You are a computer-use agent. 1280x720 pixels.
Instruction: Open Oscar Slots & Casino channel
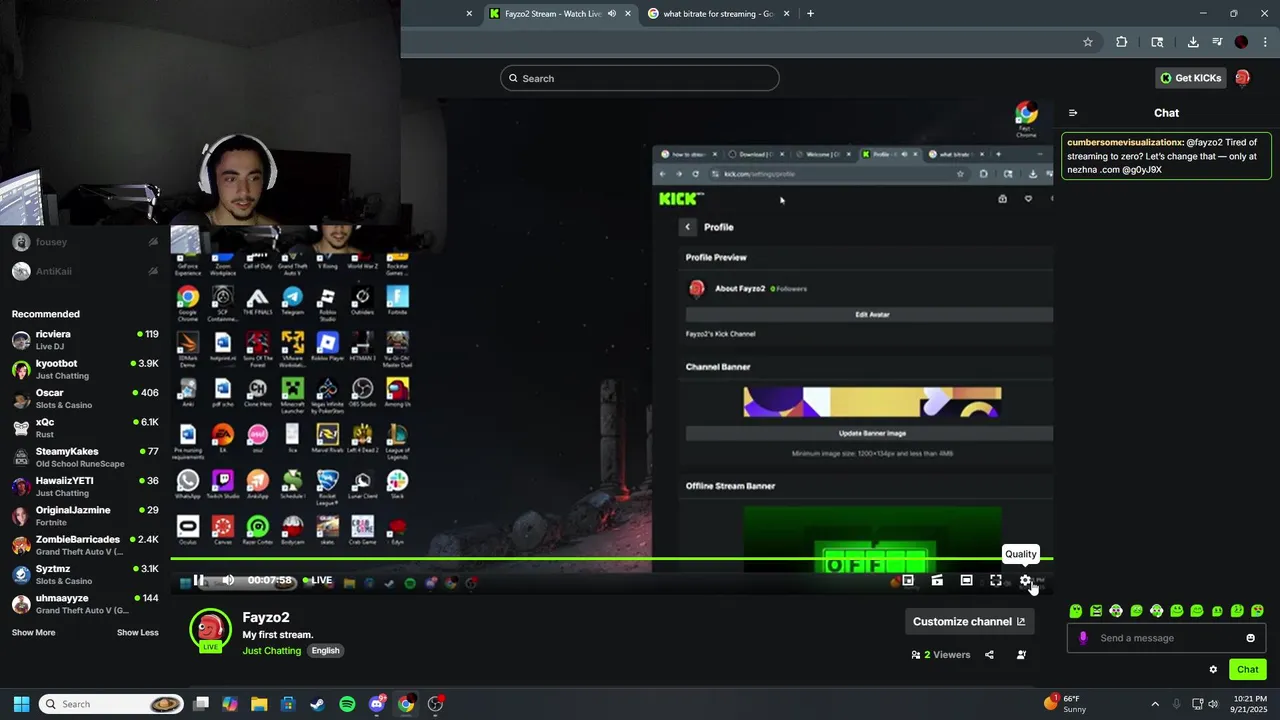[85, 398]
